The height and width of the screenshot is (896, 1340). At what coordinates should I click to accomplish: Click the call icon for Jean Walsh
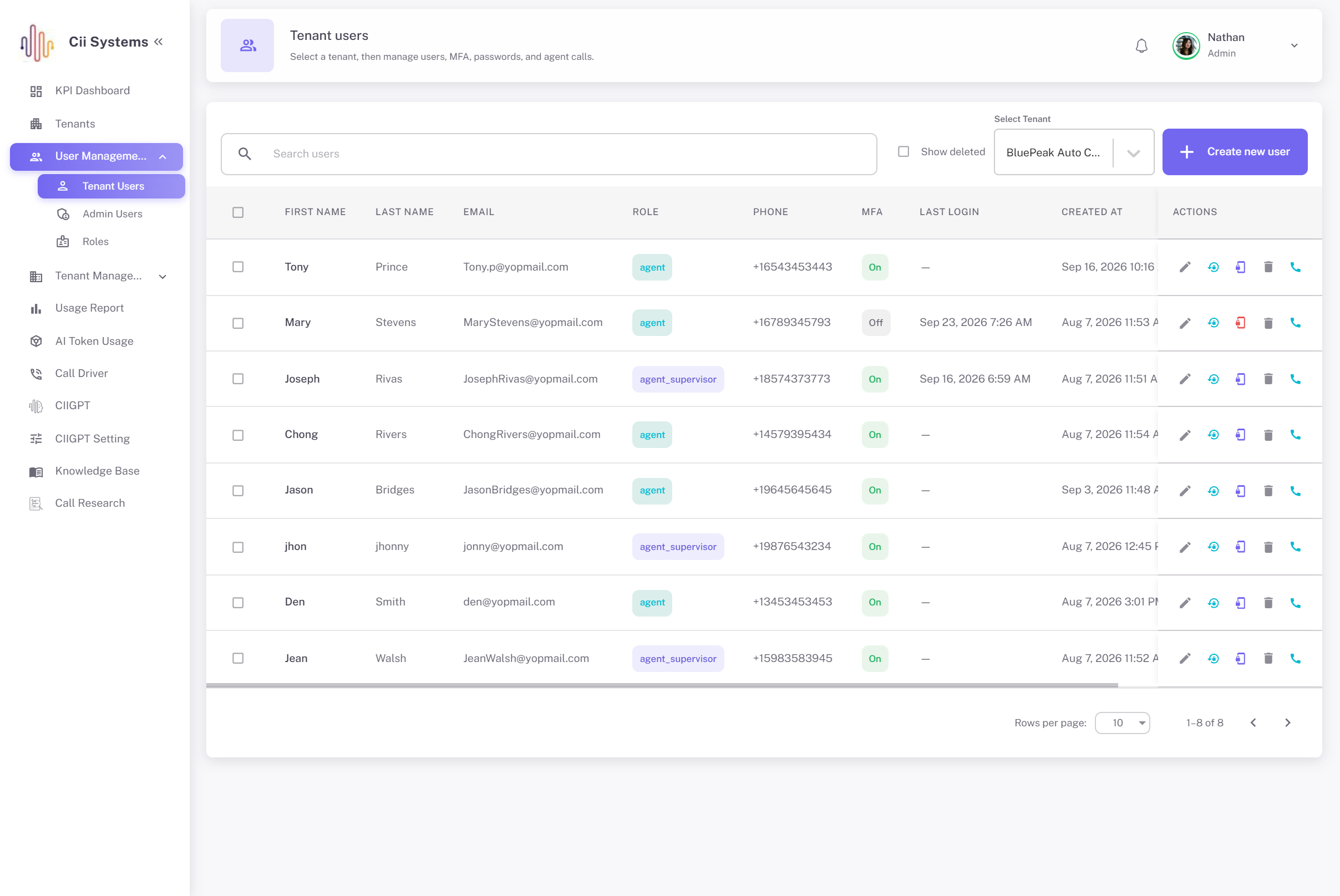coord(1296,659)
